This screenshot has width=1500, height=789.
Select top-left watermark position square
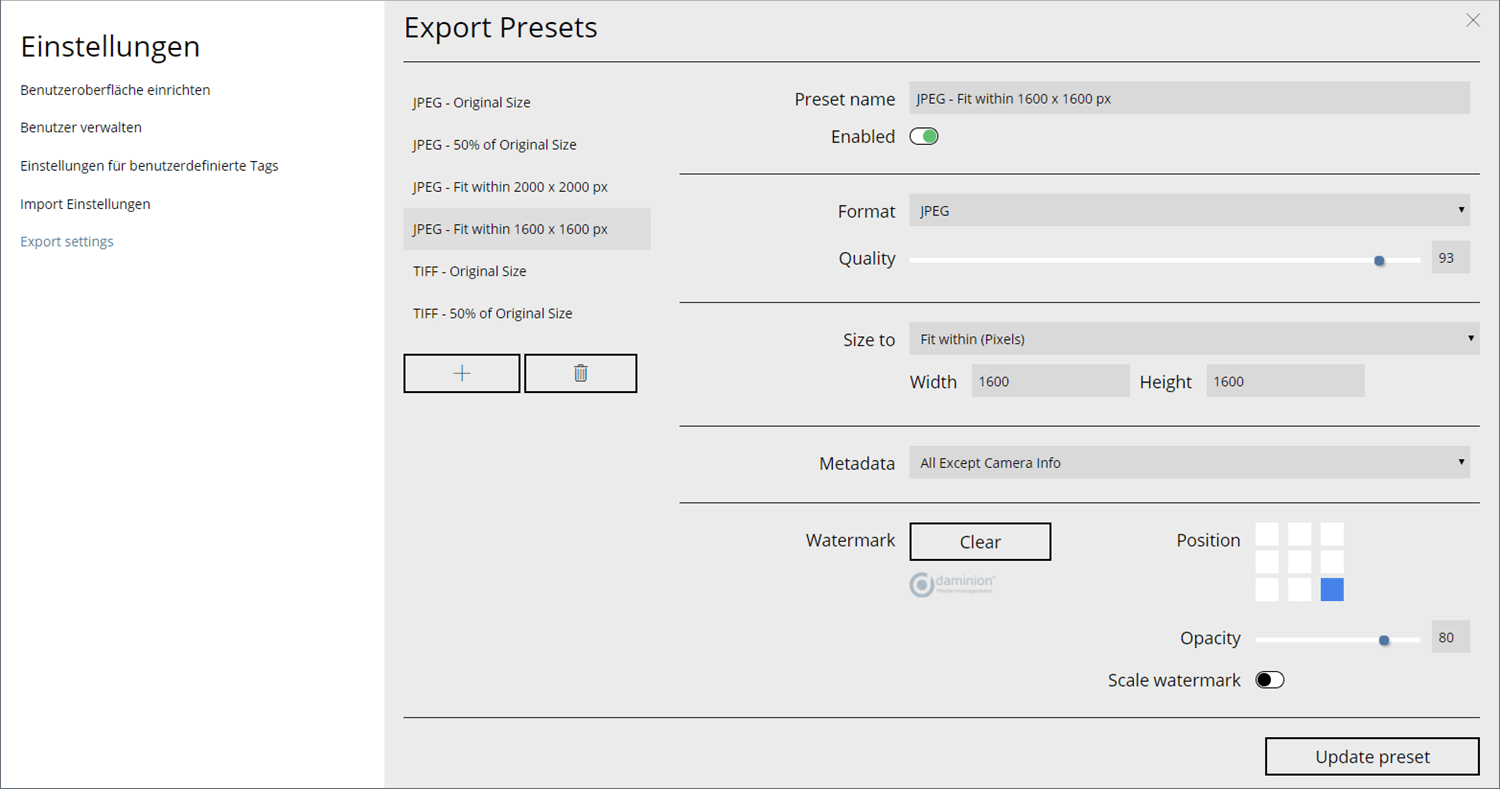(1267, 534)
